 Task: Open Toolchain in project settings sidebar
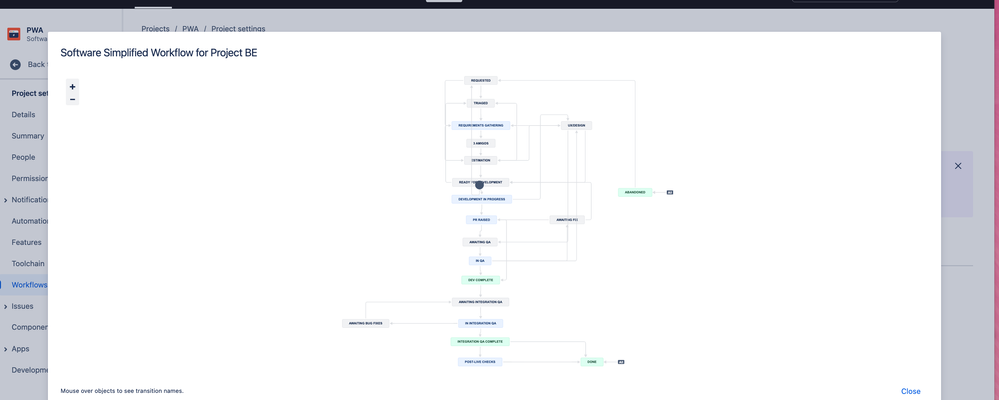28,263
